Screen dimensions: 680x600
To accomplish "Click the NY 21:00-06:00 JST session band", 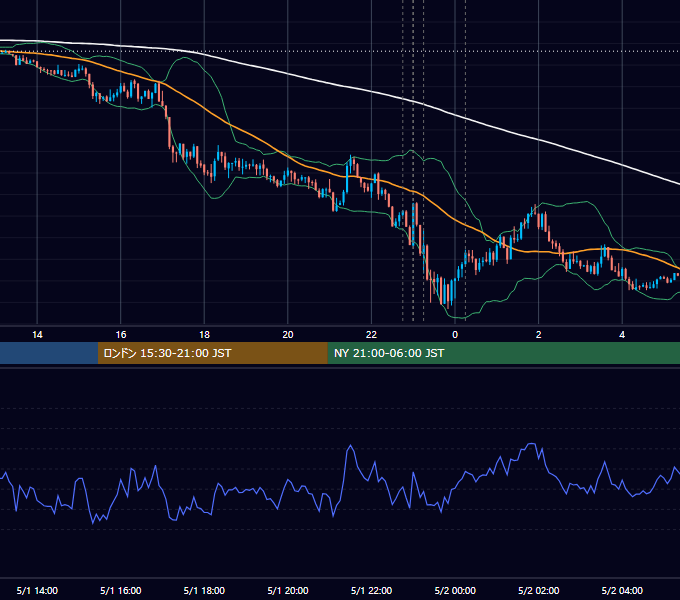I will point(503,353).
